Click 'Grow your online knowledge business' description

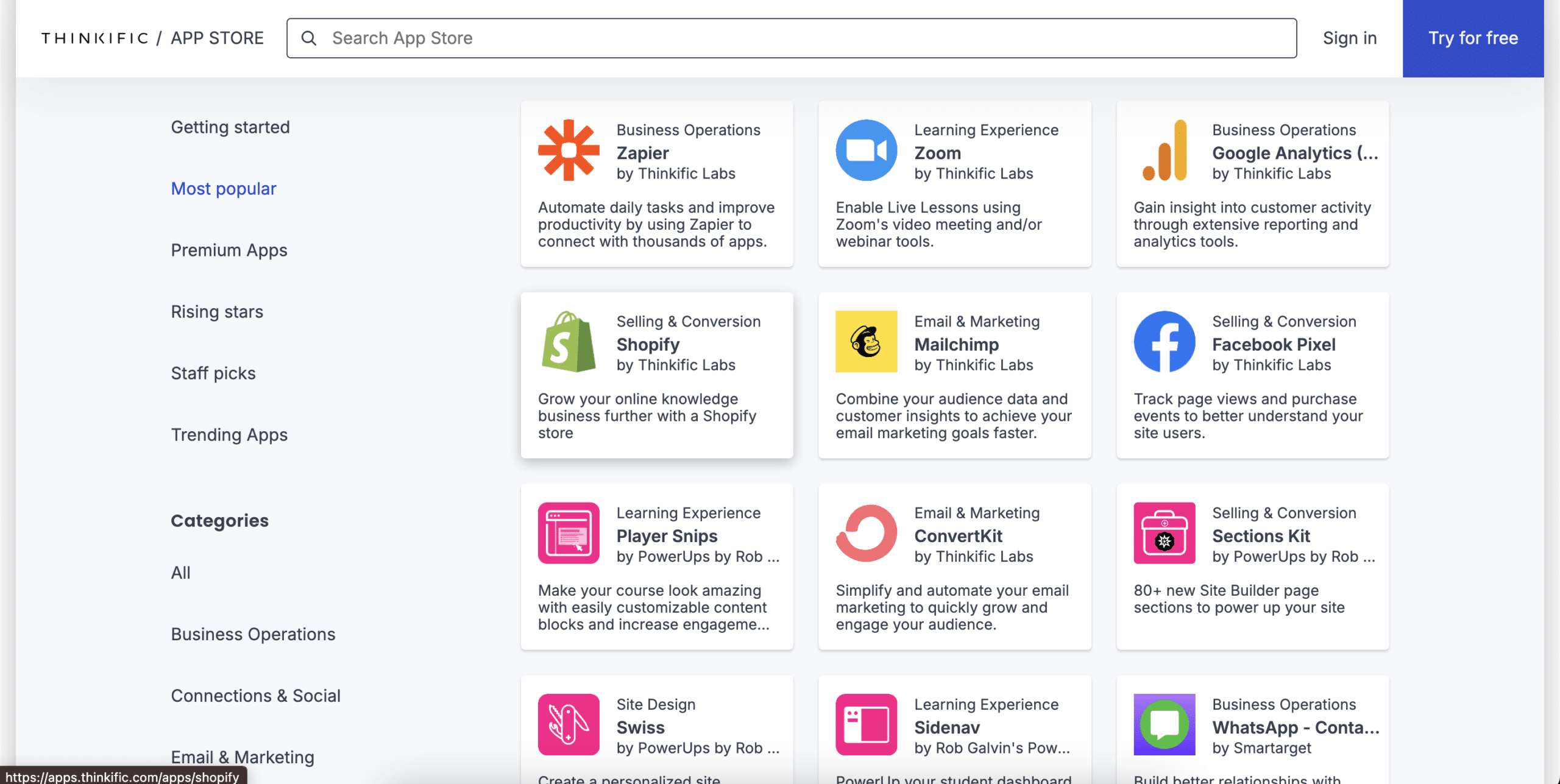(647, 415)
